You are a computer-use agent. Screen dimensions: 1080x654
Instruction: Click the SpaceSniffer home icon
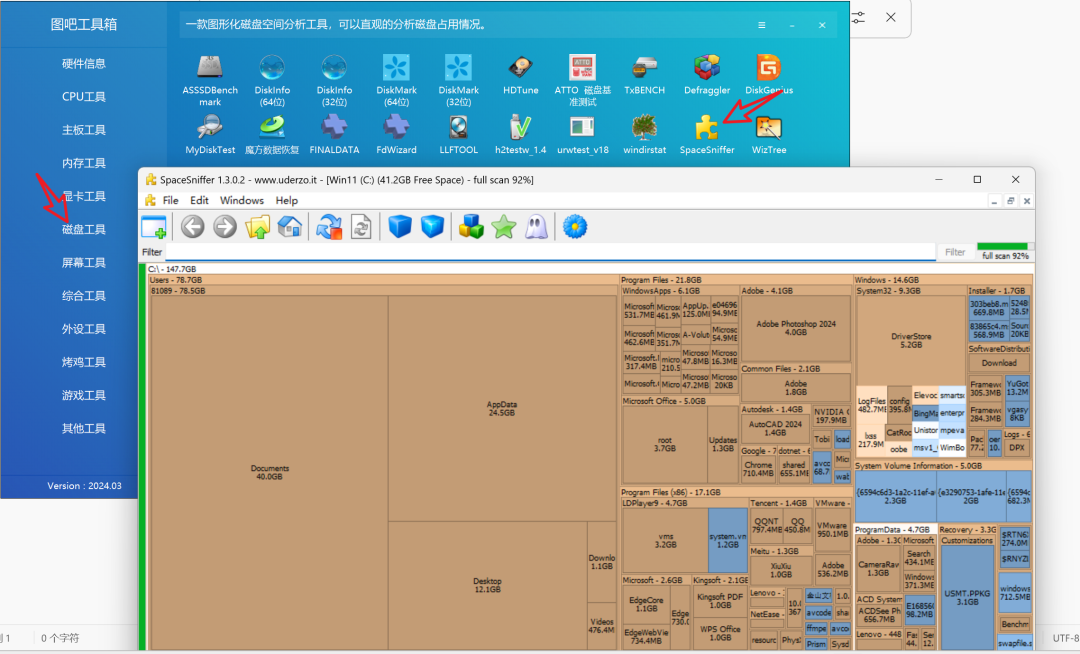(x=290, y=226)
